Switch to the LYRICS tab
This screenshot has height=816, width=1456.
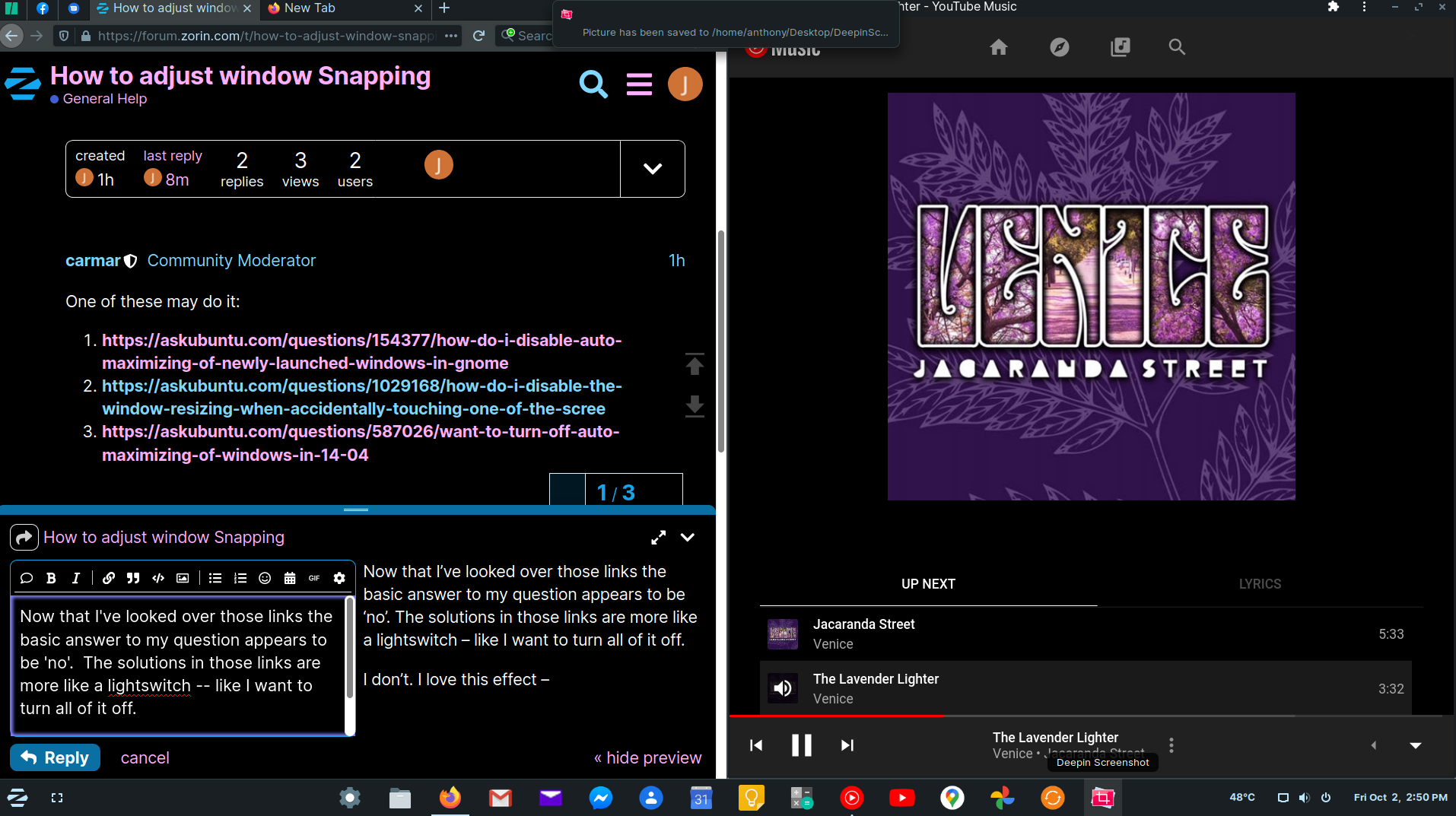[1260, 584]
